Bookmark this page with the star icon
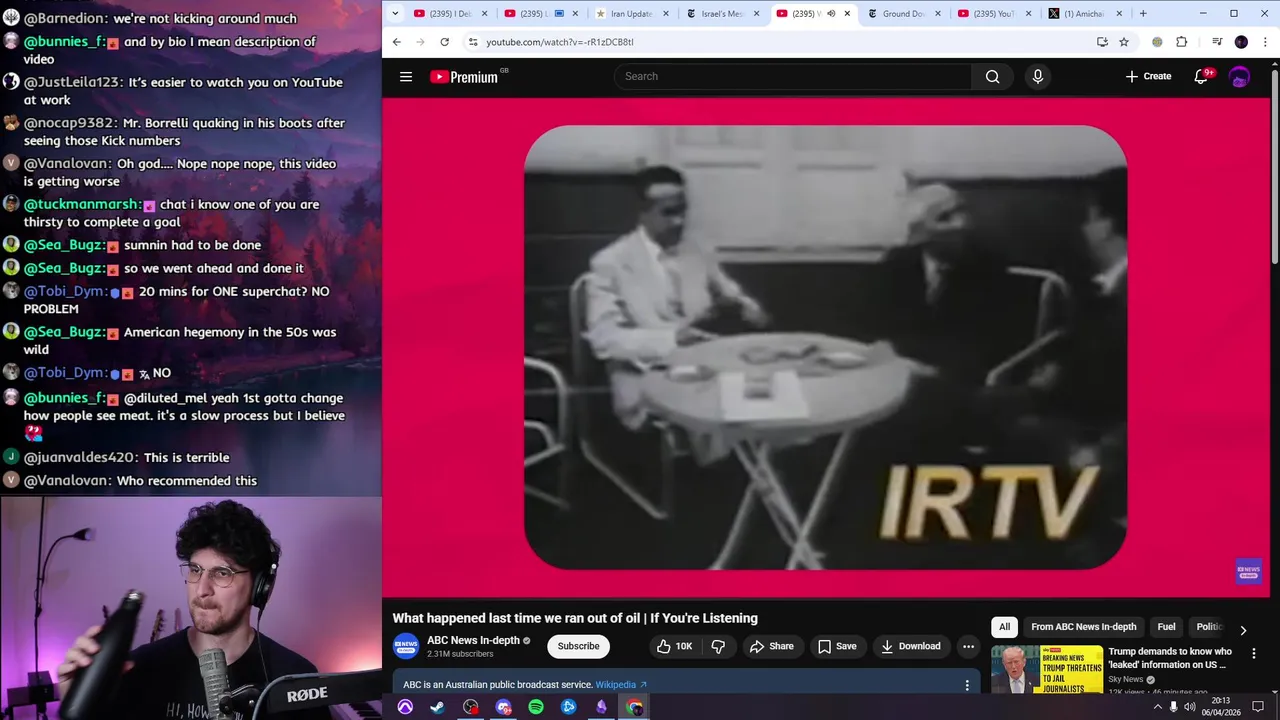Screen dimensions: 1280x720 click(x=1124, y=42)
